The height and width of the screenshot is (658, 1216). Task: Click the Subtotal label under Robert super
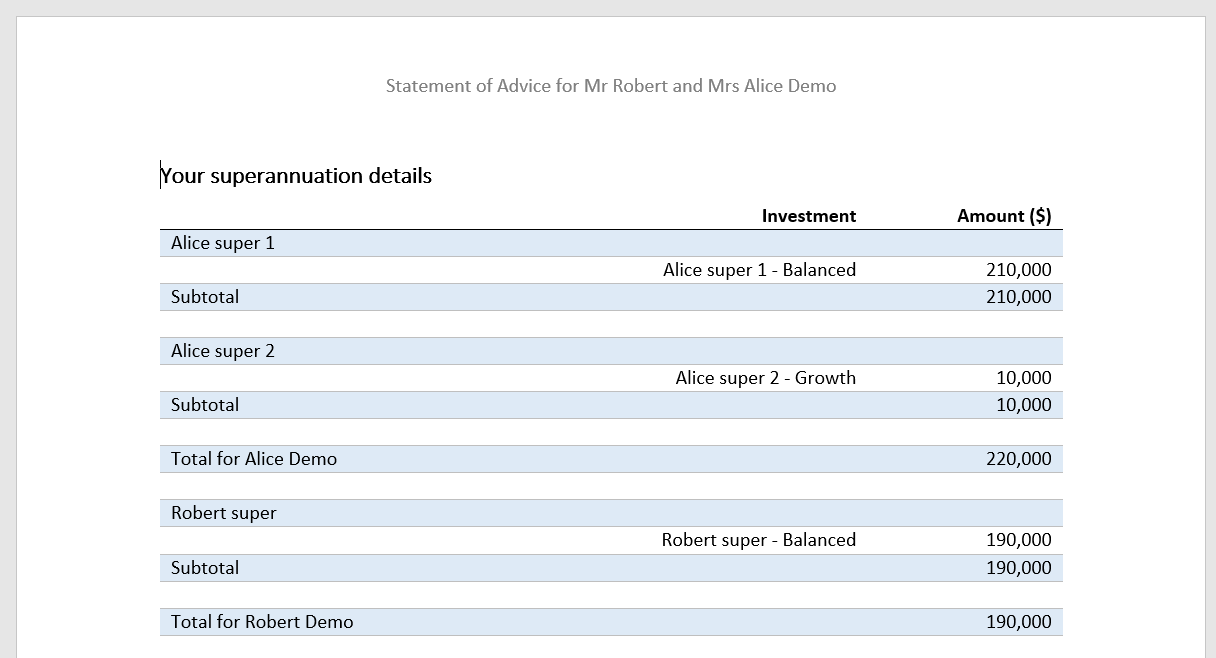tap(205, 568)
